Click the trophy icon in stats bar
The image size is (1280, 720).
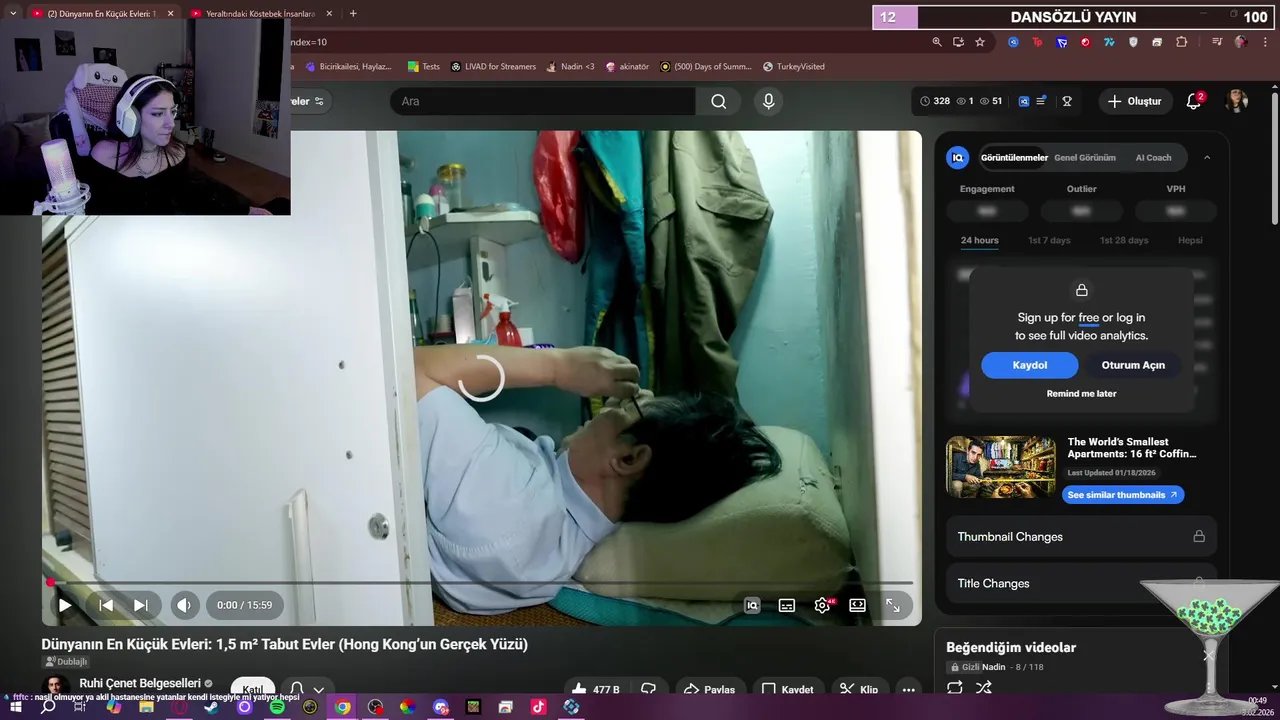click(1067, 101)
